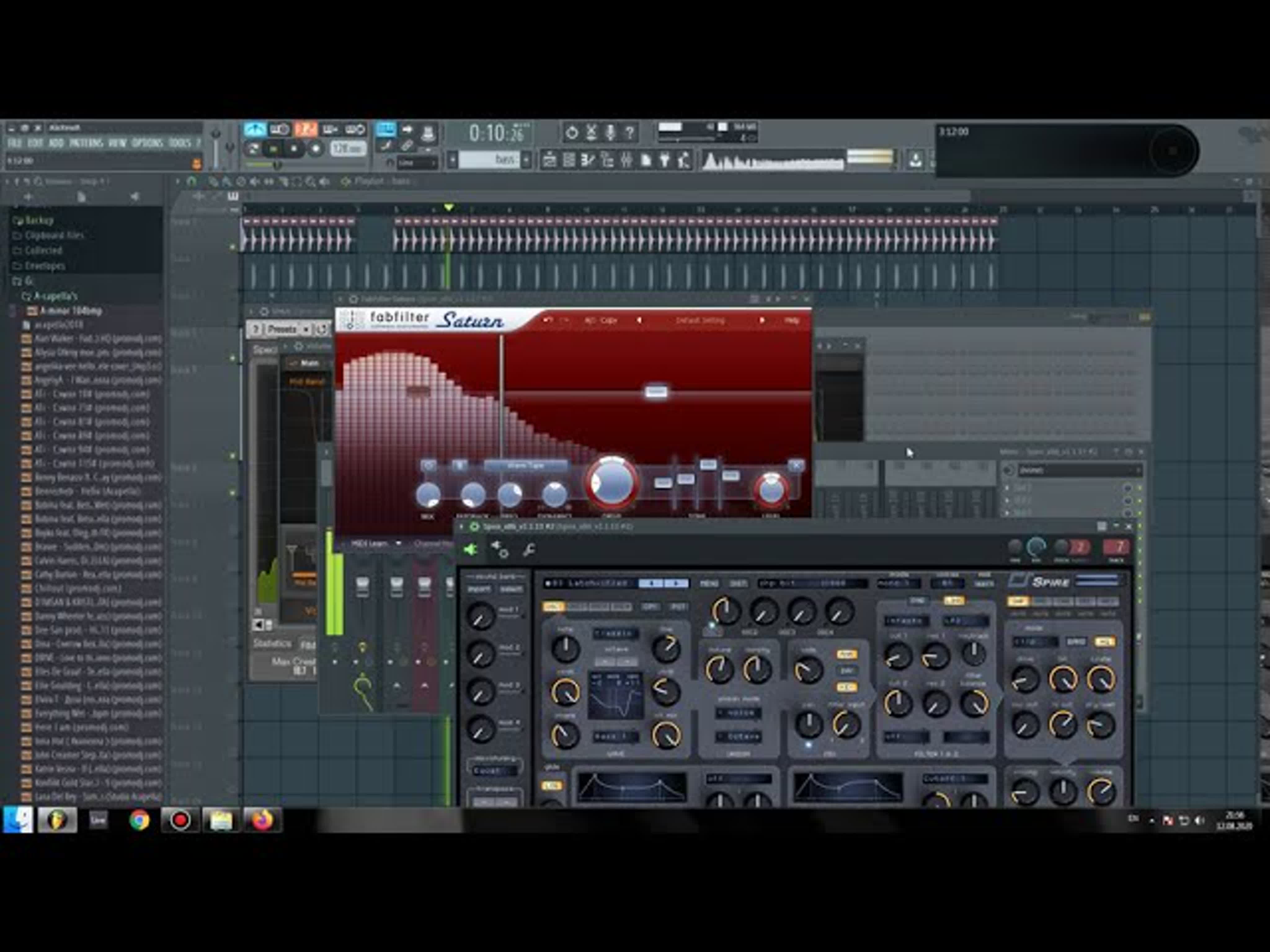Open the arrow next to MIDI Learn
The image size is (1270, 952).
pos(398,543)
